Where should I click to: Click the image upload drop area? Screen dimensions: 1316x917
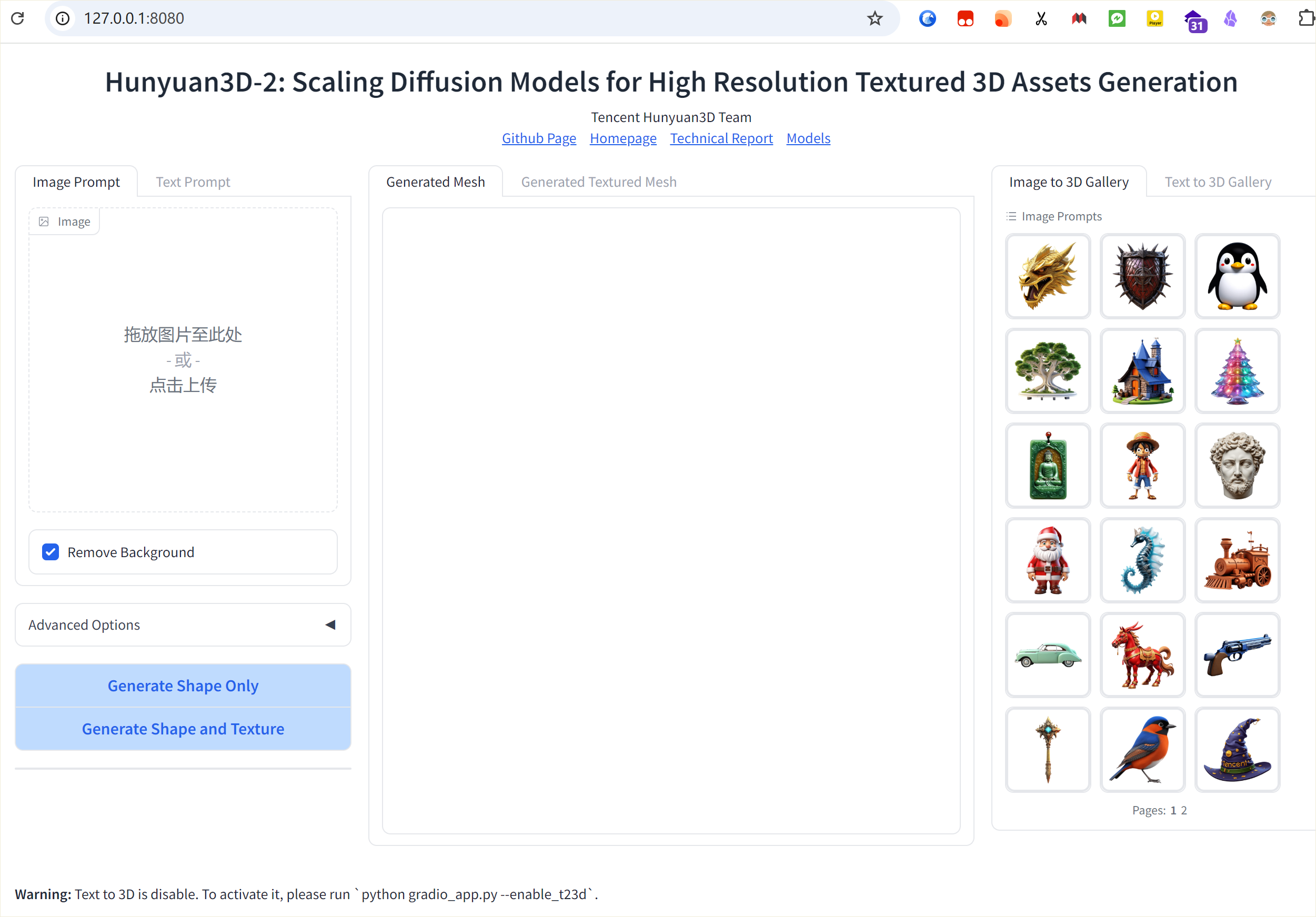(x=183, y=360)
